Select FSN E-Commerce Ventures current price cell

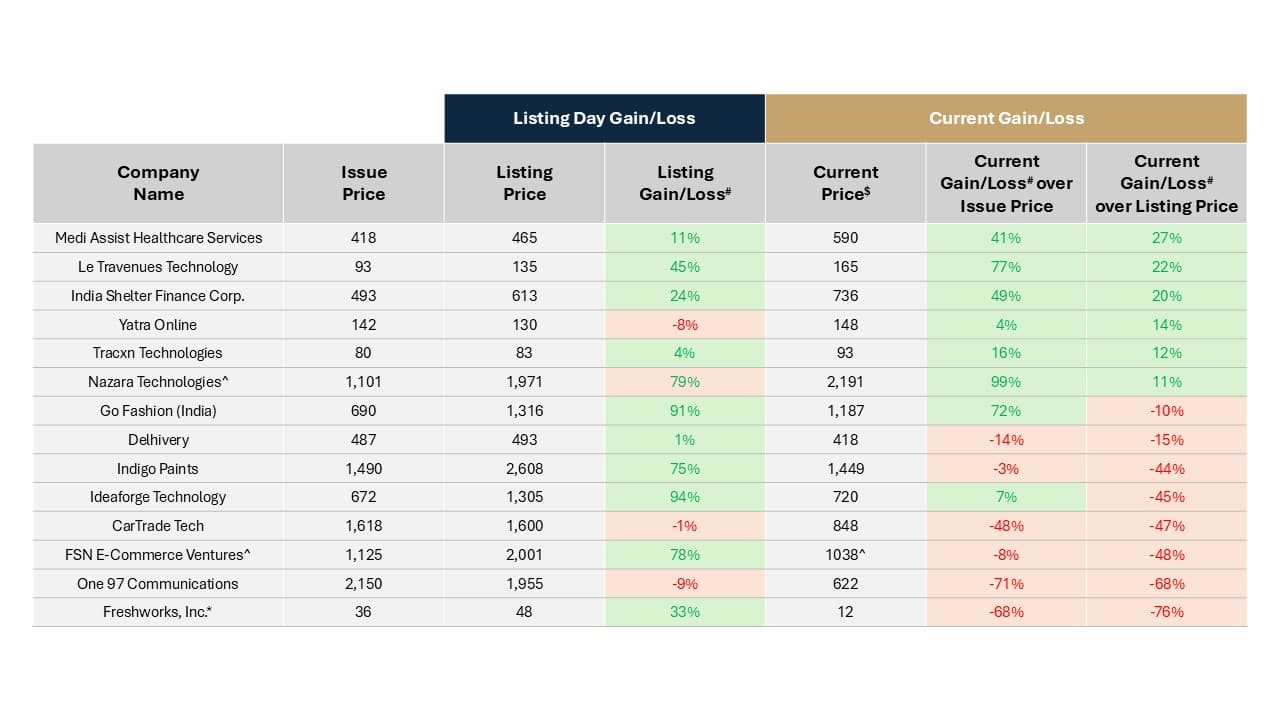pyautogui.click(x=845, y=555)
